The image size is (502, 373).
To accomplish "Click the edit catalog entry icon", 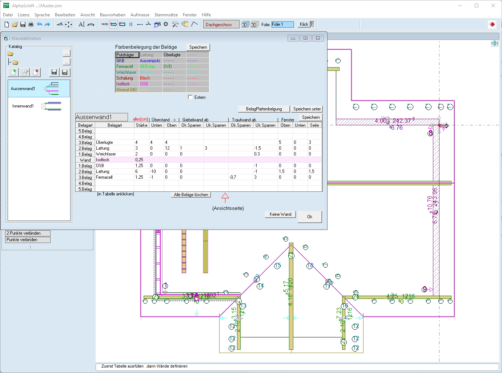I will [x=25, y=72].
